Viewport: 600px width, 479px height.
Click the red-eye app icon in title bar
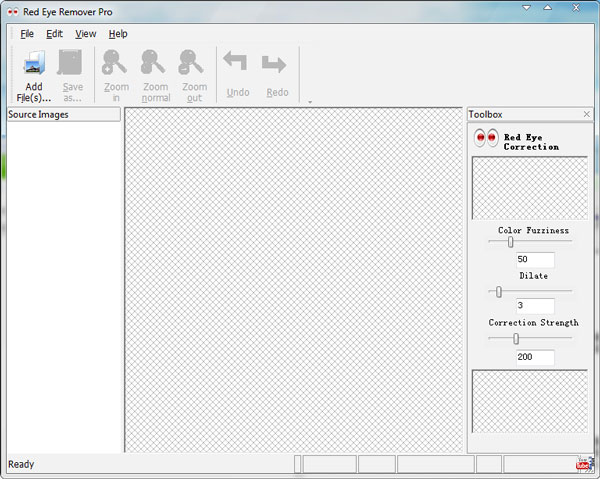pyautogui.click(x=13, y=12)
